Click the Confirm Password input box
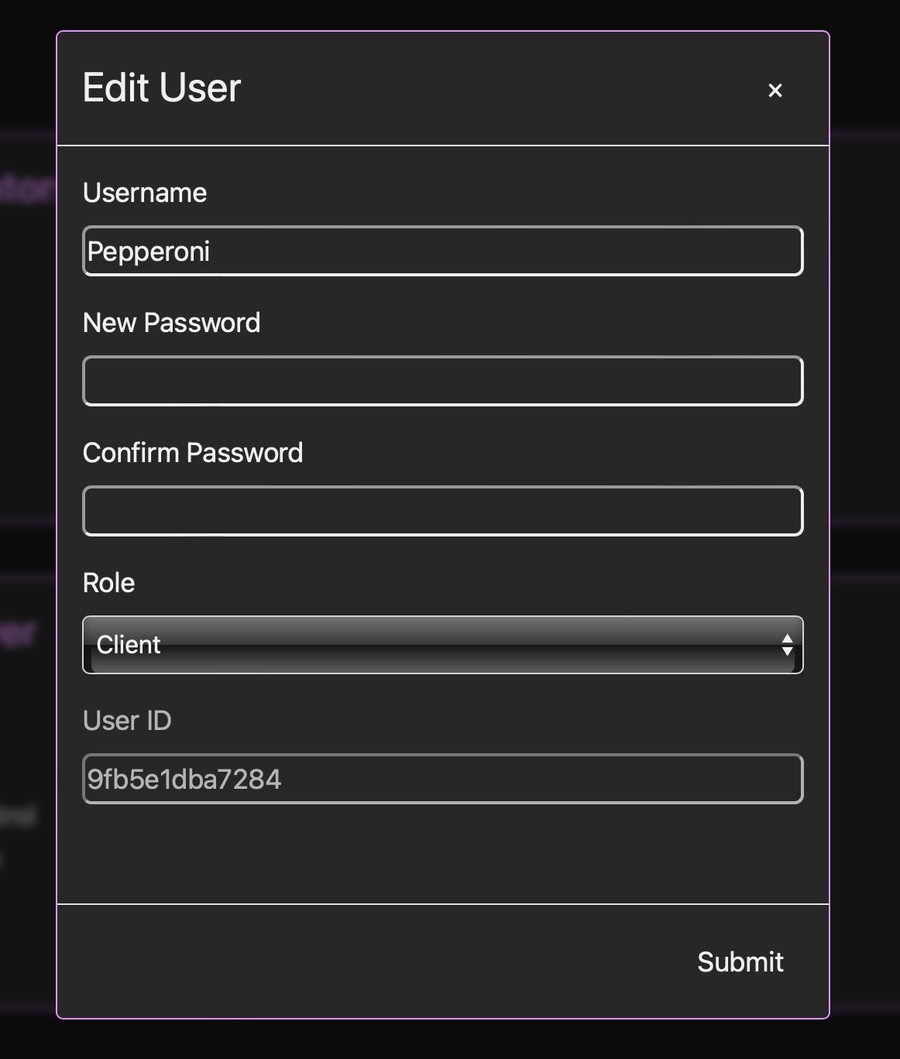 tap(442, 511)
